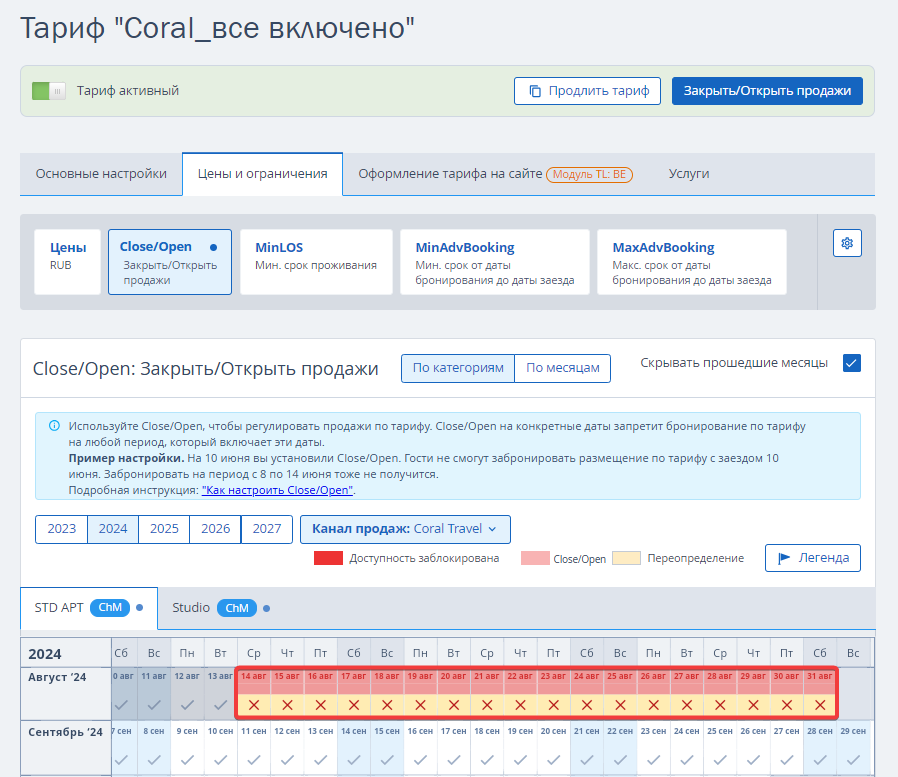Click the ChM badge on Studio tab
Image resolution: width=898 pixels, height=777 pixels.
click(237, 607)
